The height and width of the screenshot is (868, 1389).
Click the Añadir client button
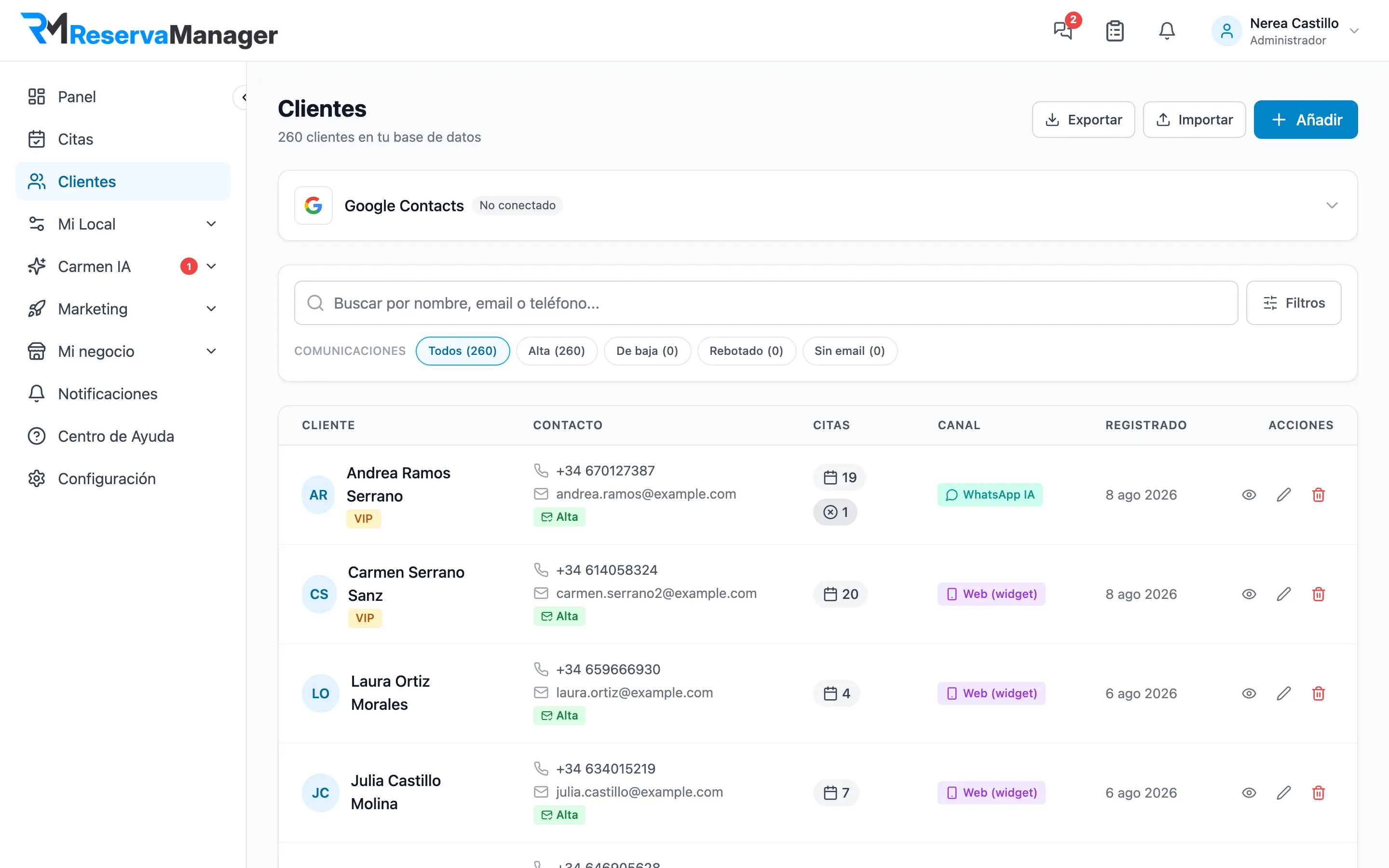pos(1305,120)
